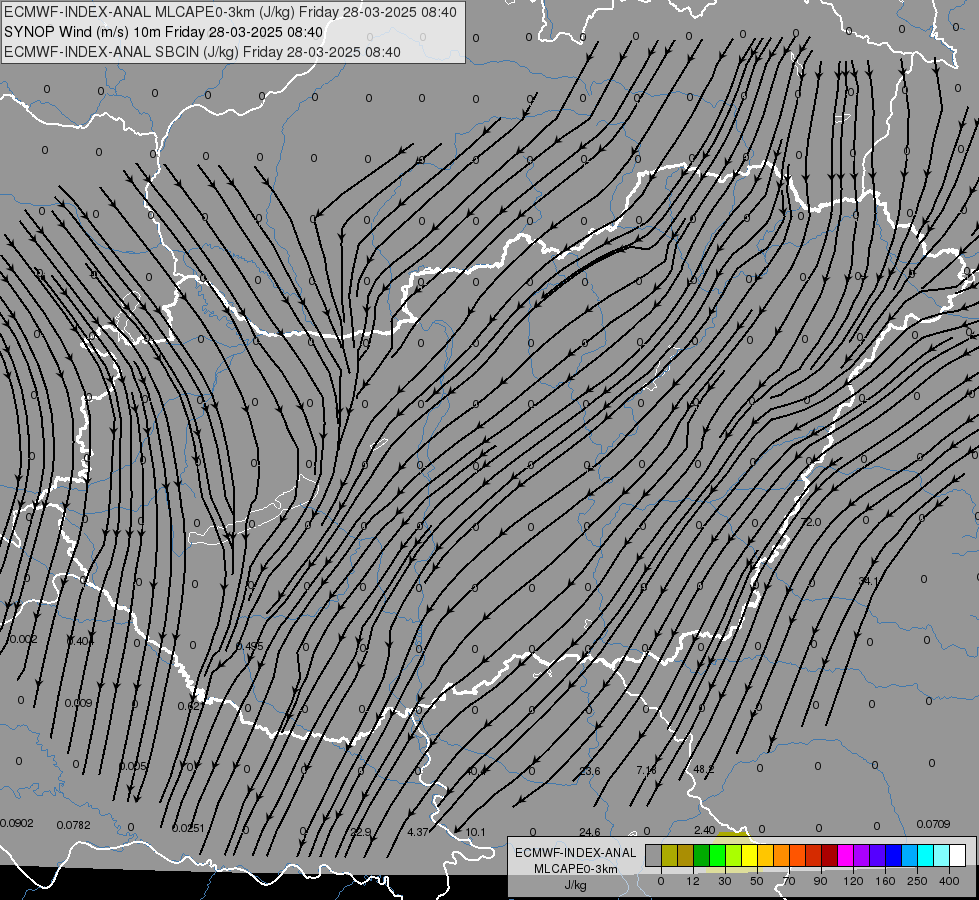979x900 pixels.
Task: Click the map value 72.0
Action: 811,522
